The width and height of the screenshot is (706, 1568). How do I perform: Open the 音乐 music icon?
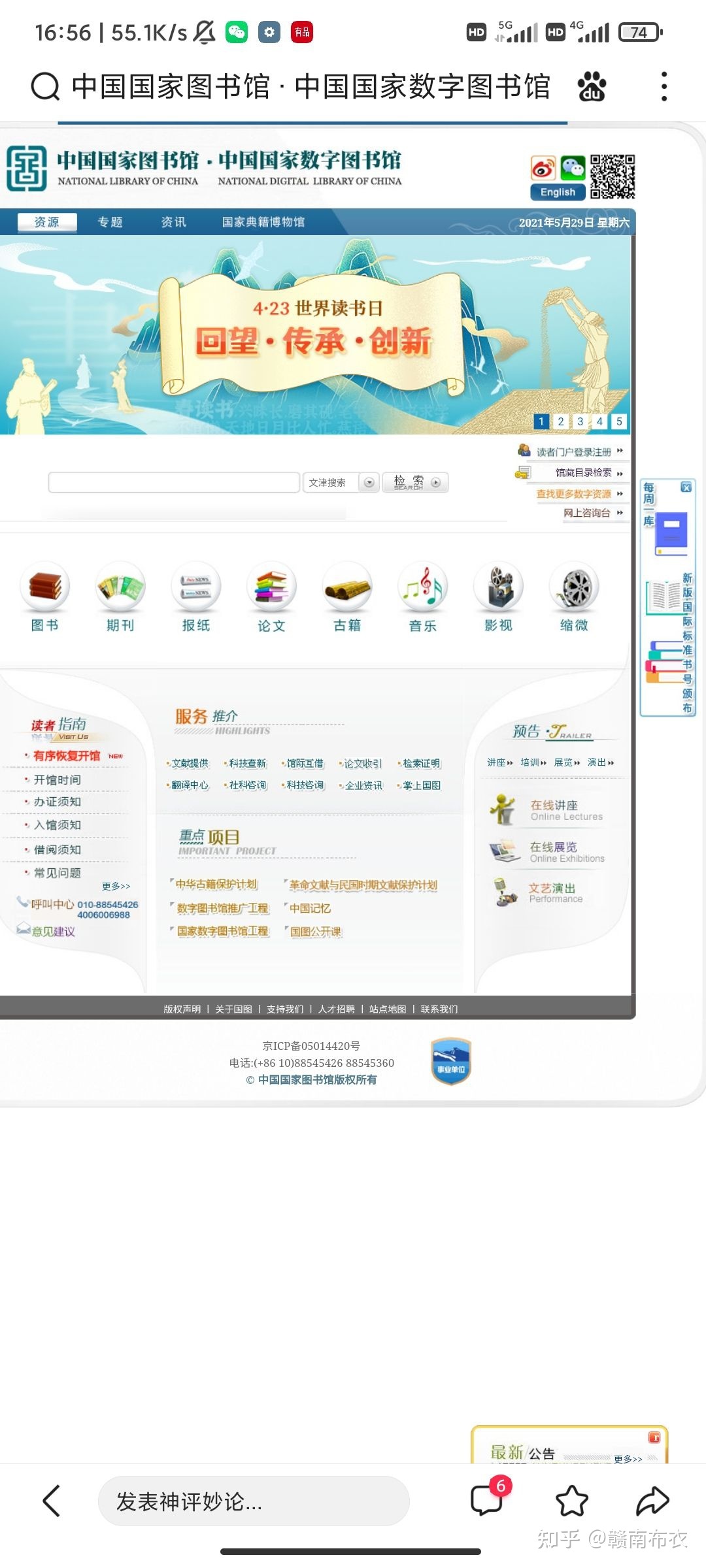click(x=423, y=598)
